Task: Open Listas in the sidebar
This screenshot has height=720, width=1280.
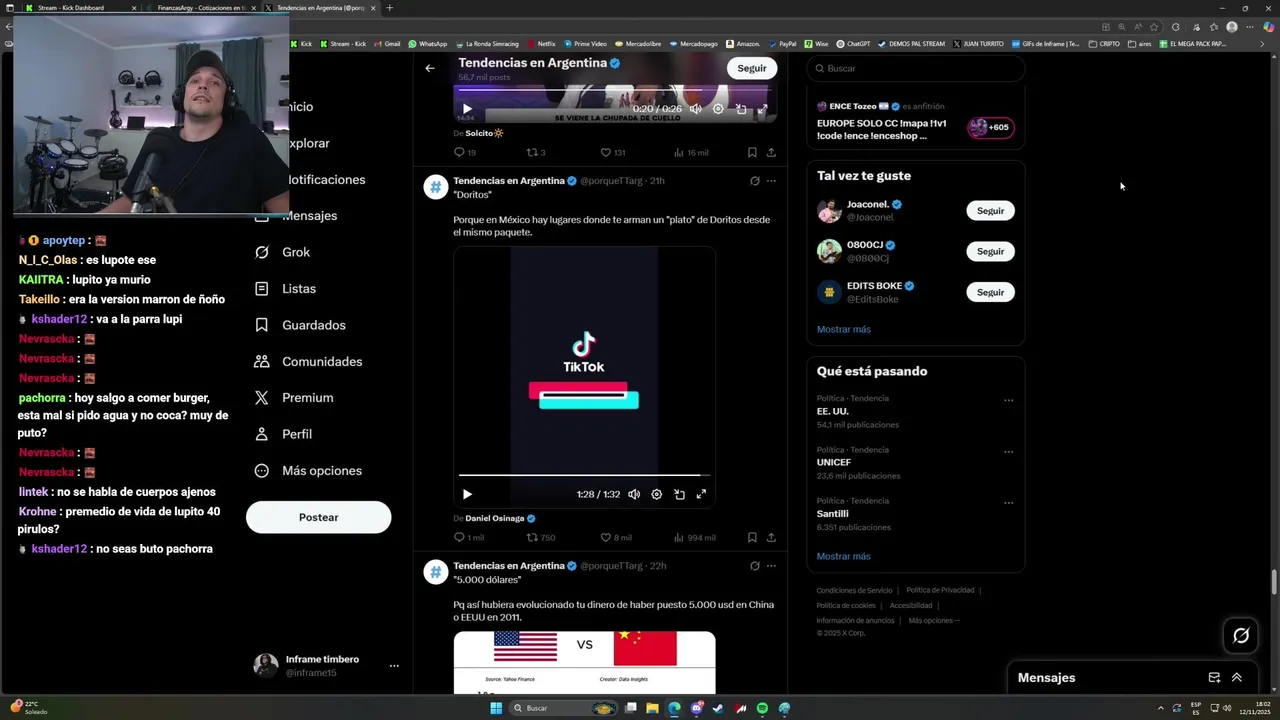Action: (286, 288)
